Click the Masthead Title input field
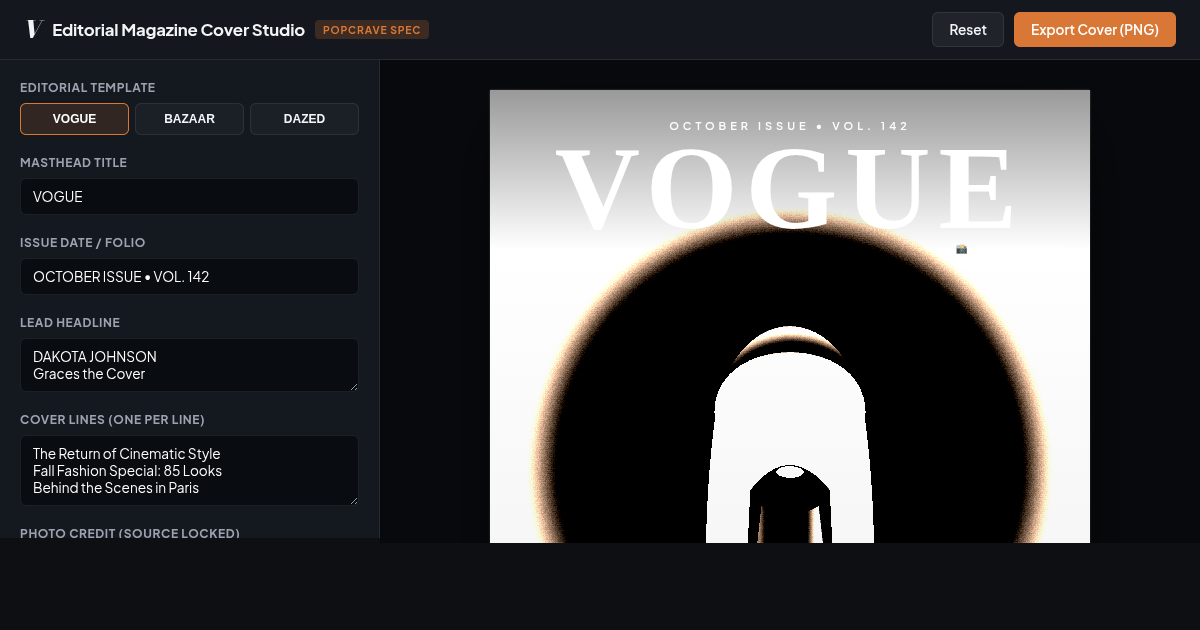 point(189,197)
